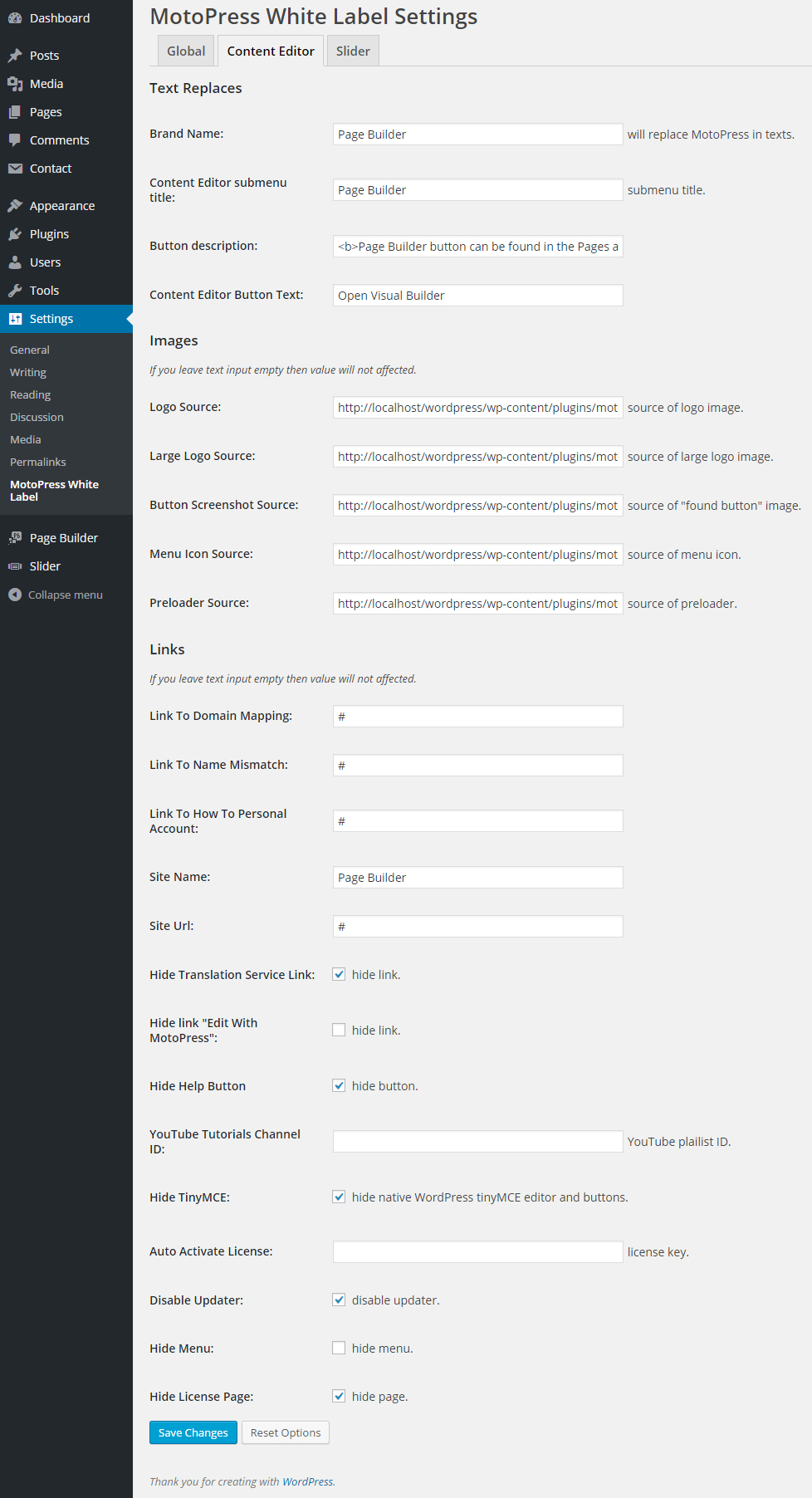Click the Page Builder menu icon

click(15, 538)
